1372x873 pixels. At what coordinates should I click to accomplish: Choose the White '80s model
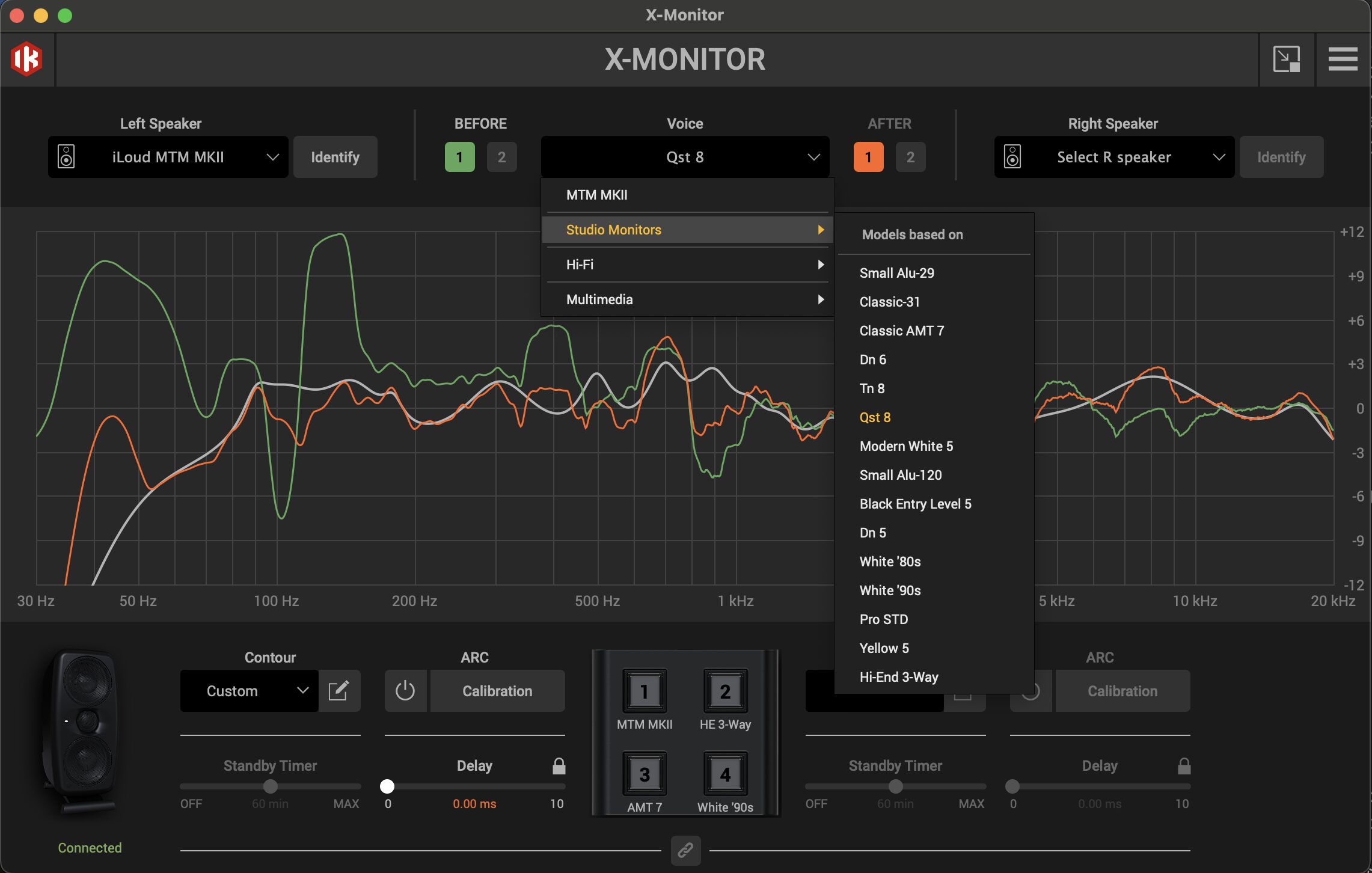[x=934, y=562]
